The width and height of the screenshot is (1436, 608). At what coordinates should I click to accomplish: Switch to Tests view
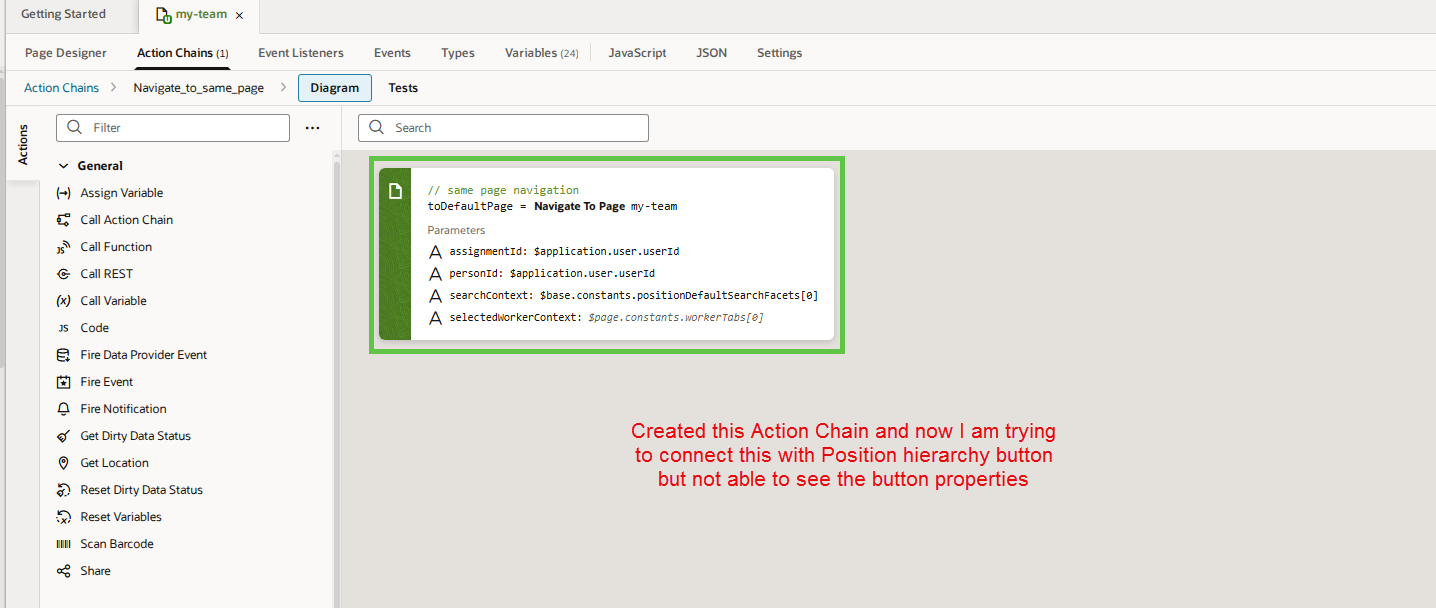[403, 88]
